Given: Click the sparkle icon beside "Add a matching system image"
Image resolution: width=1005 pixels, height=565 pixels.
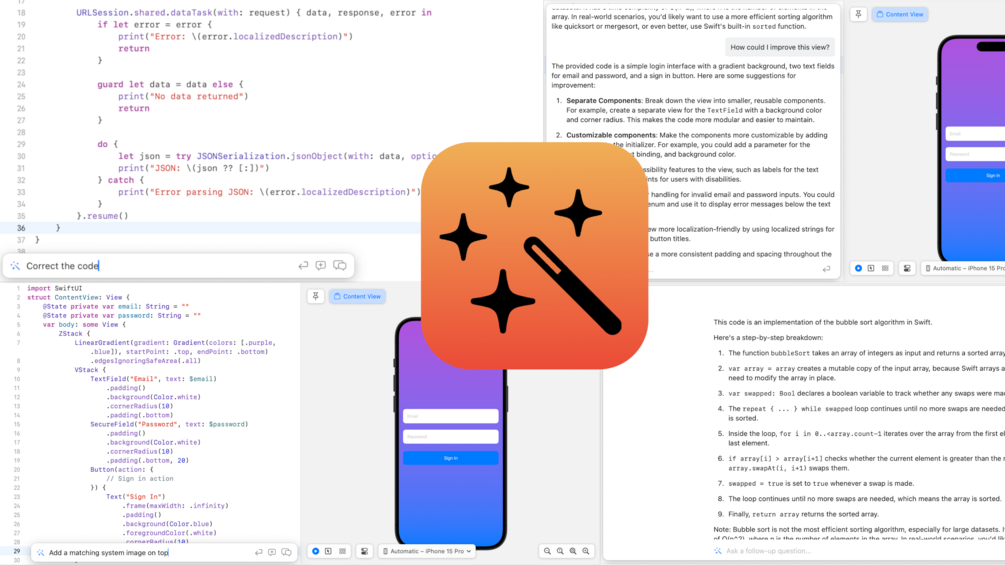Looking at the screenshot, I should [x=40, y=552].
